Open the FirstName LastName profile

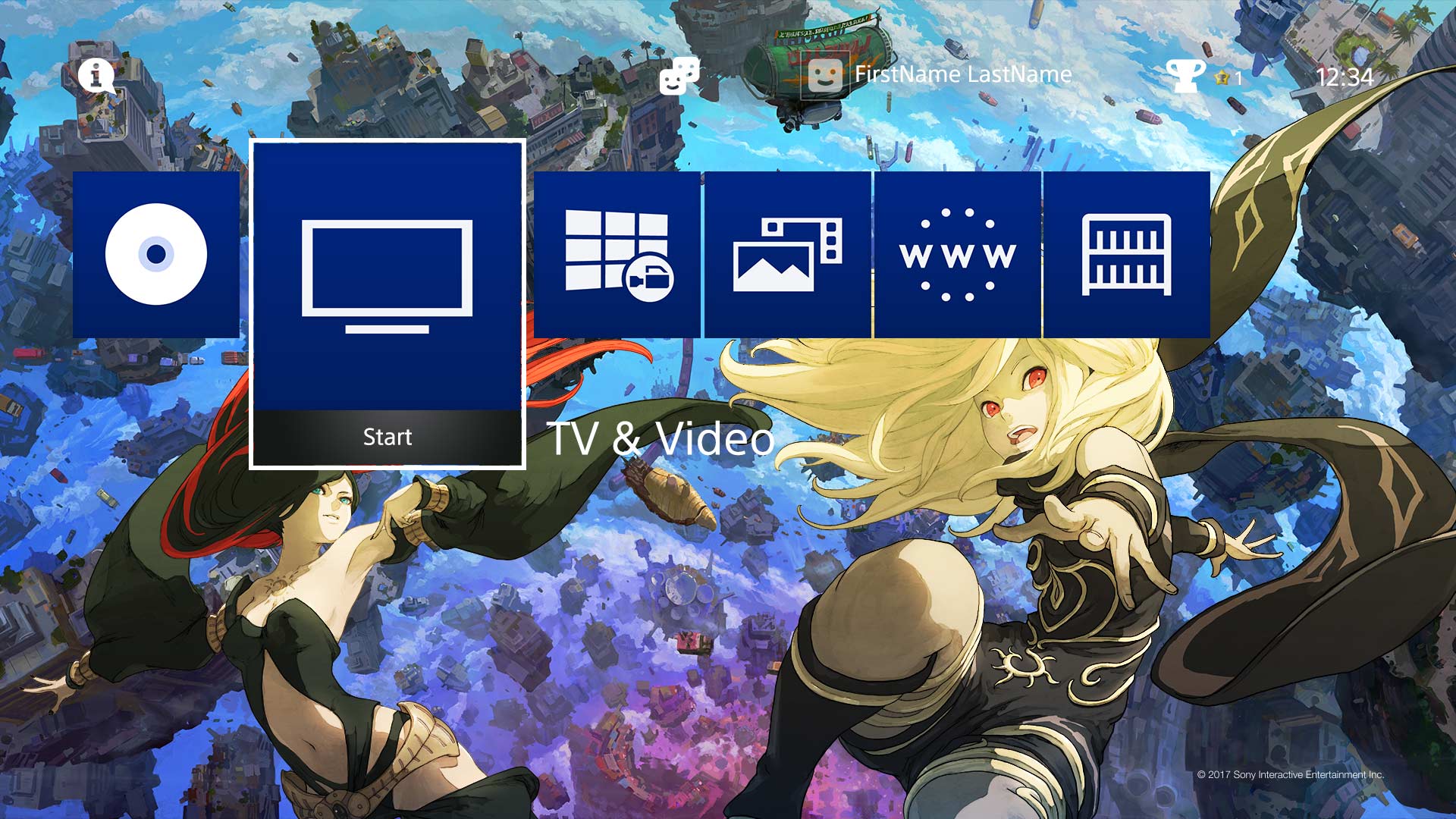coord(963,74)
